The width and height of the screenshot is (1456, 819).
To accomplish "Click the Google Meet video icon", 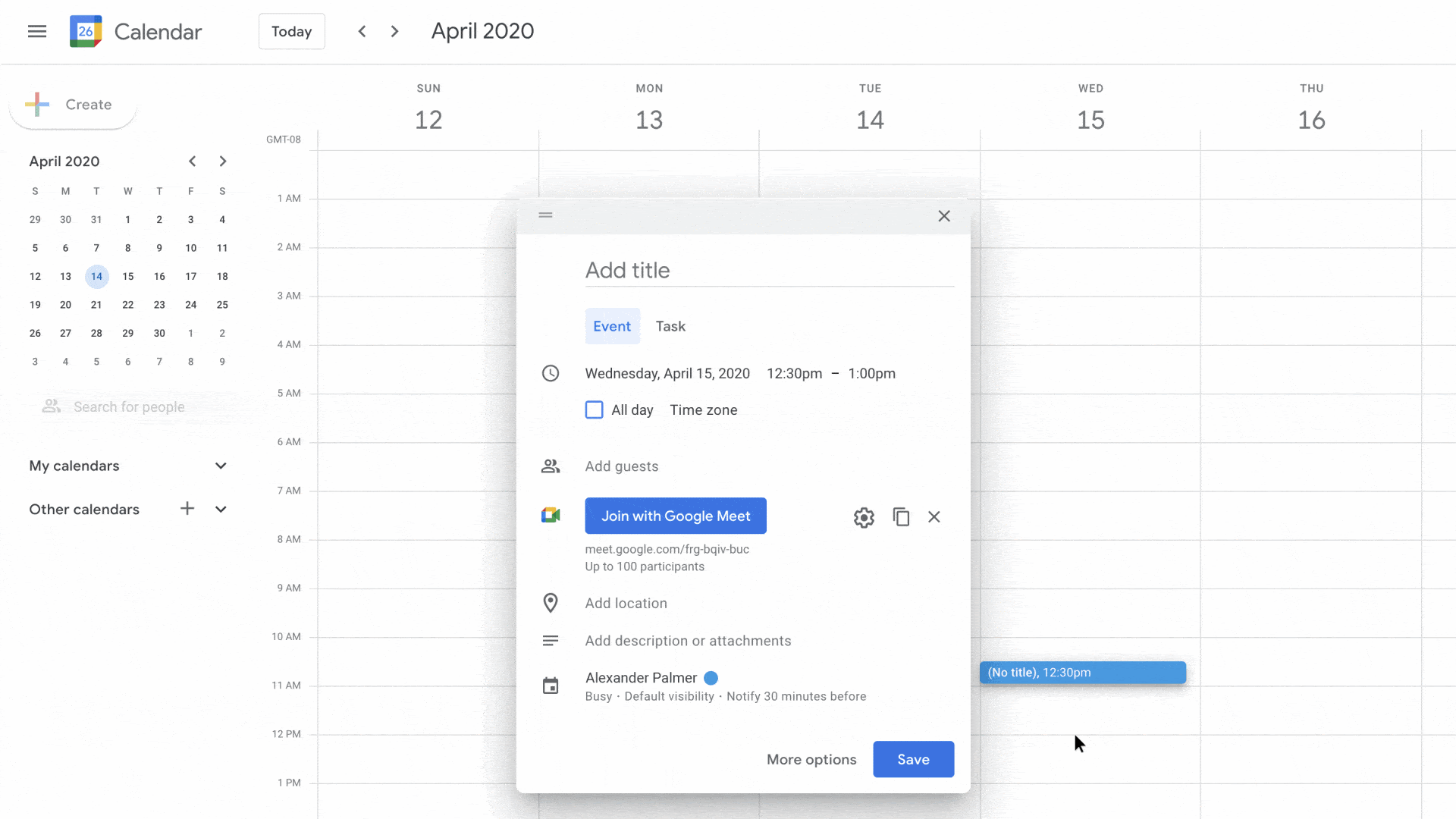I will pyautogui.click(x=550, y=515).
